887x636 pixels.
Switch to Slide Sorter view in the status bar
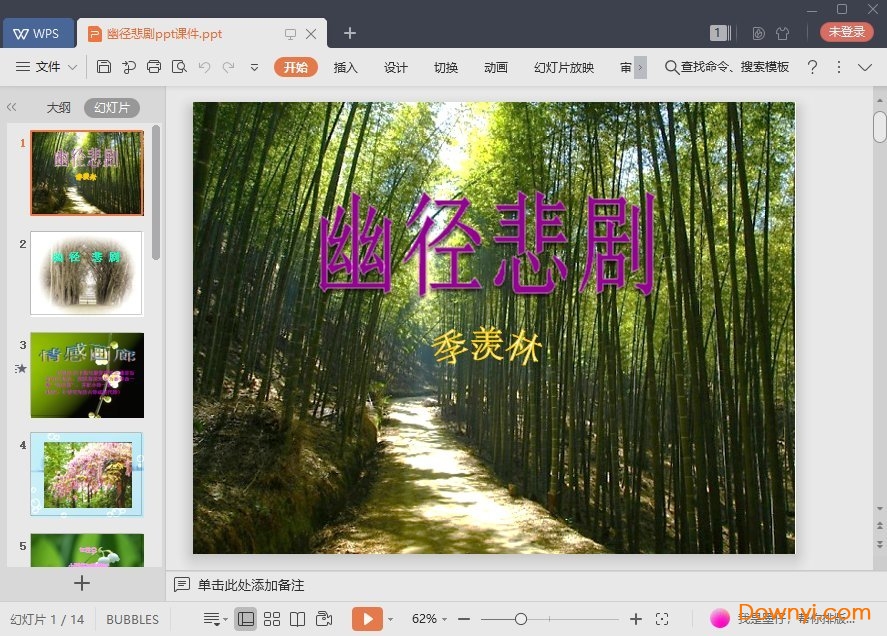click(x=272, y=618)
